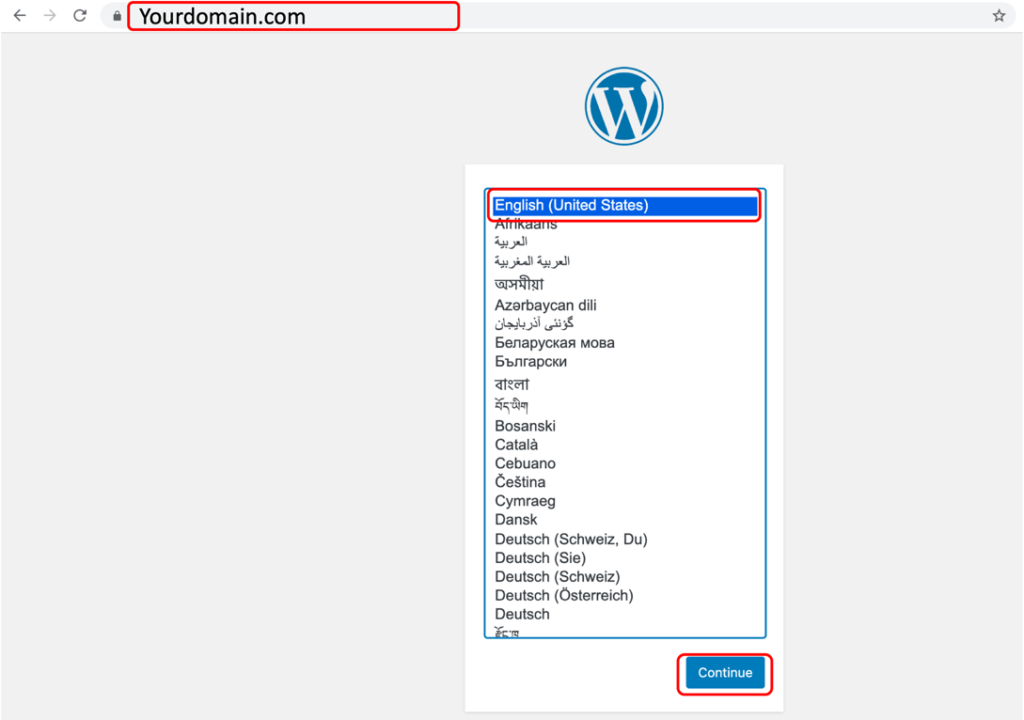Choose the العربية option below Afrikaans
Image resolution: width=1024 pixels, height=720 pixels.
[626, 242]
